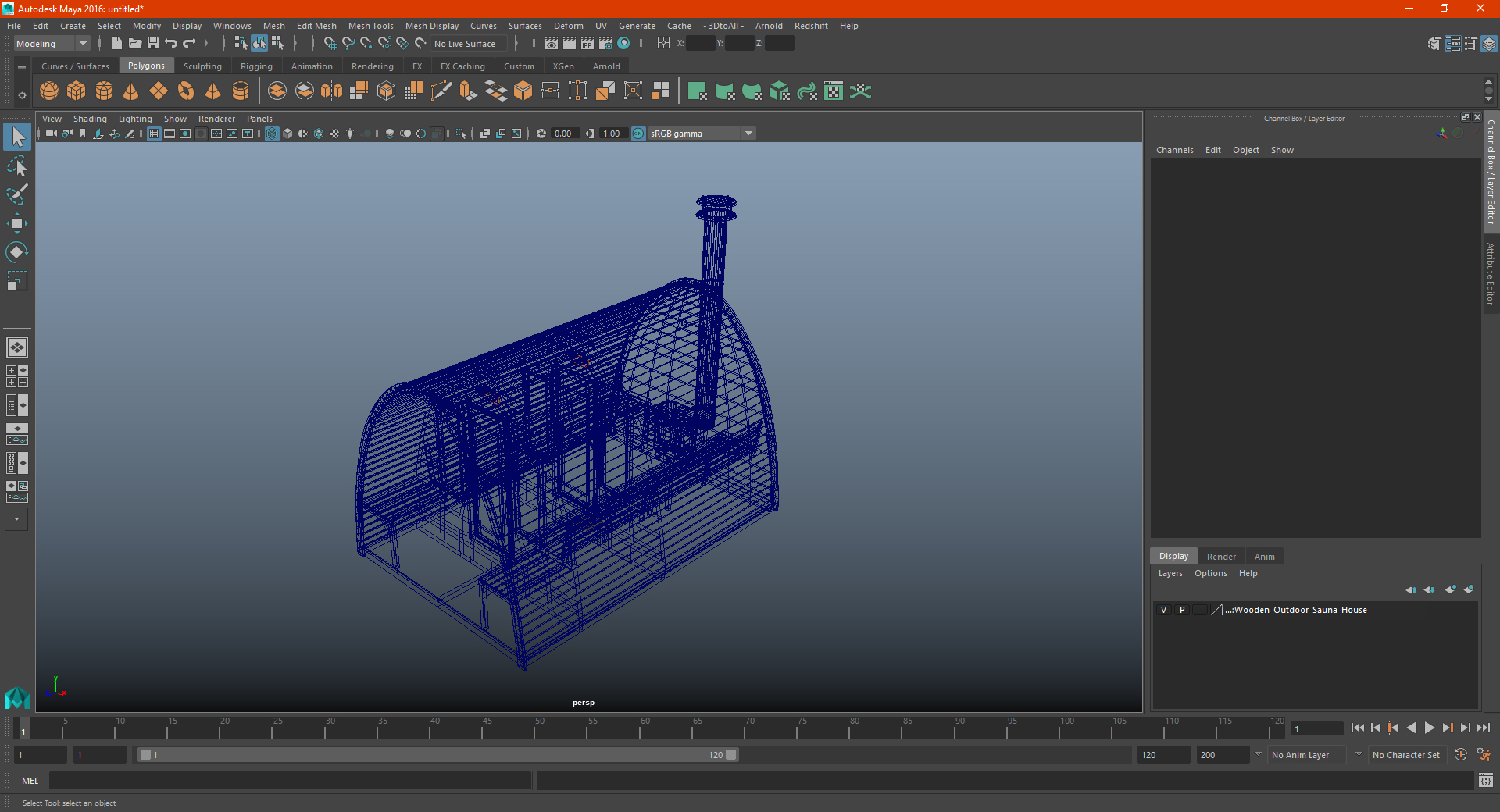
Task: Activate the Scale tool
Action: point(16,281)
